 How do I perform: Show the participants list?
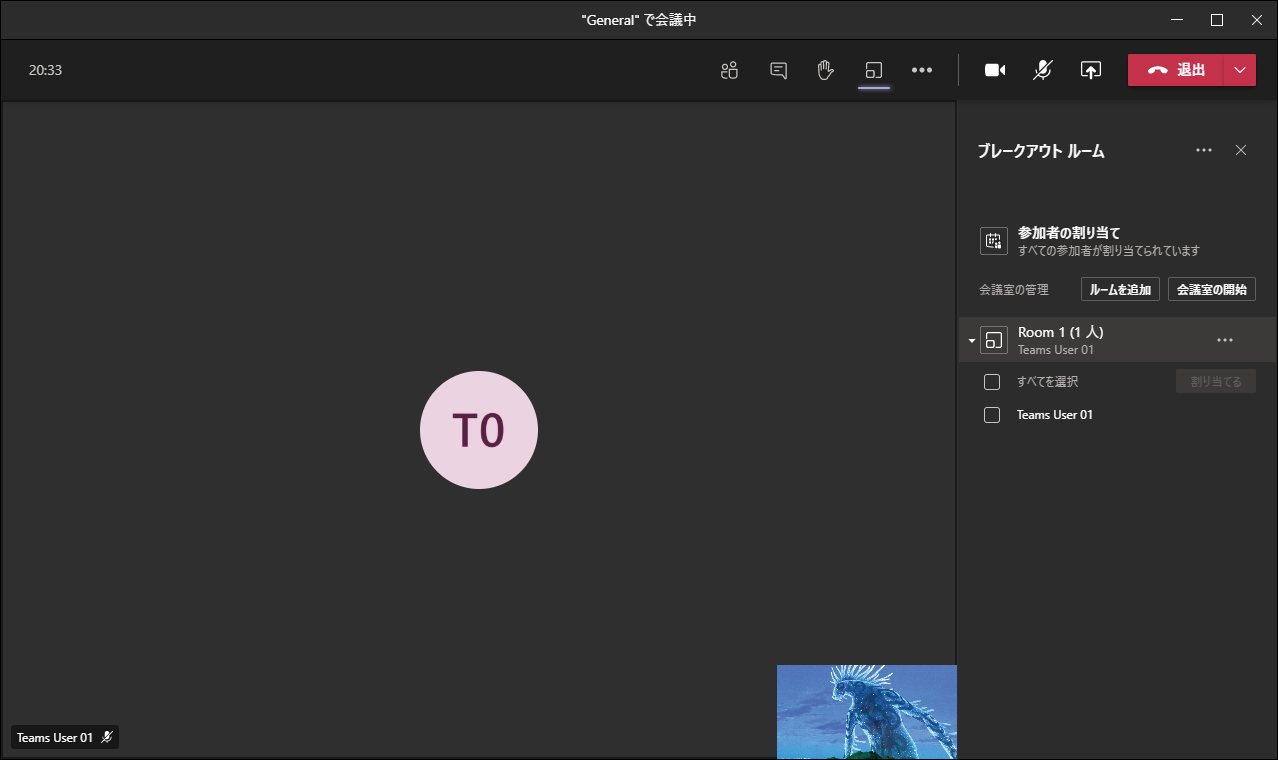(729, 70)
